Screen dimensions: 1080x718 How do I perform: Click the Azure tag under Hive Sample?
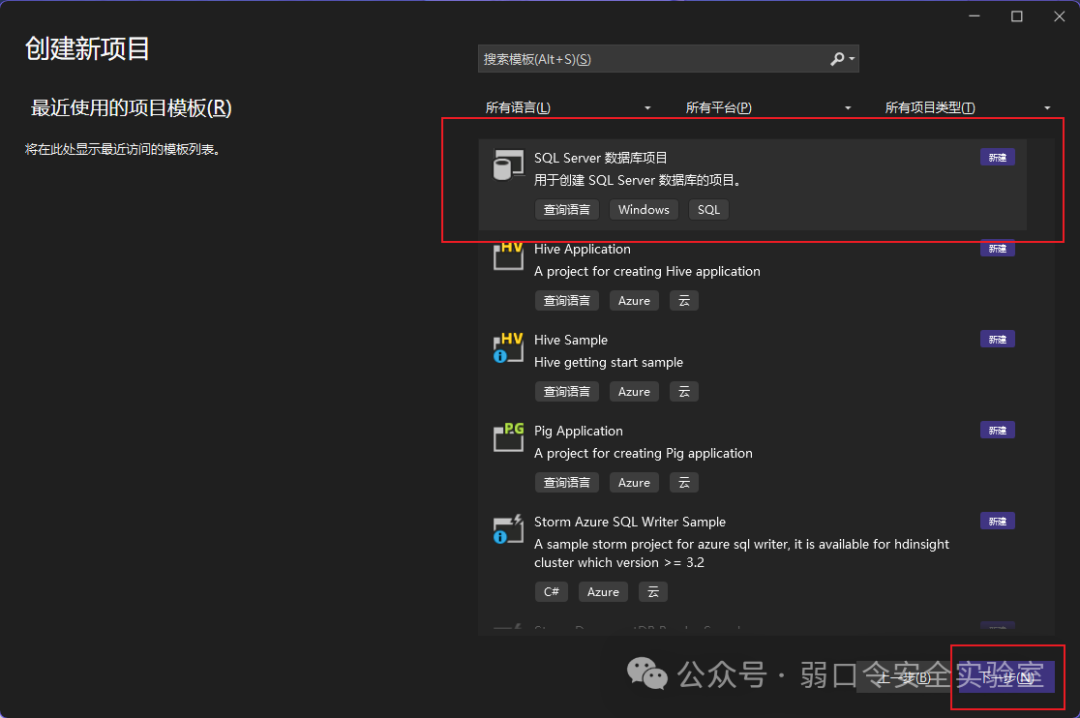[x=634, y=391]
